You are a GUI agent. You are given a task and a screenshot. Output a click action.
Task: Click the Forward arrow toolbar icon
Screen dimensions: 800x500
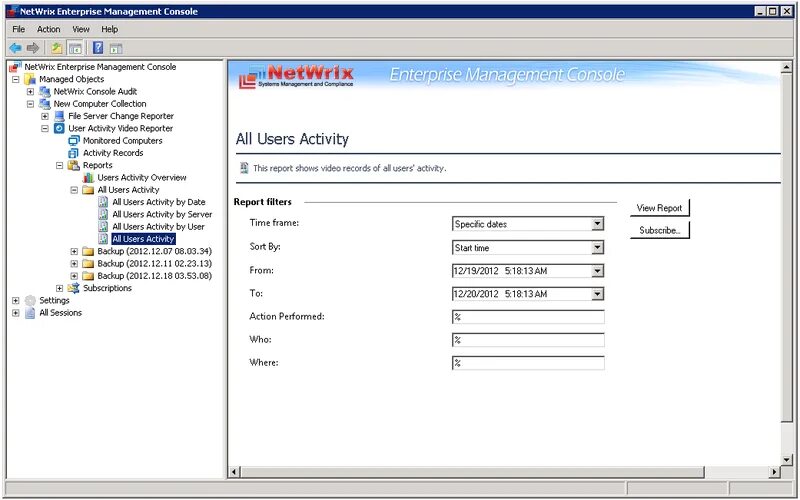[x=33, y=48]
